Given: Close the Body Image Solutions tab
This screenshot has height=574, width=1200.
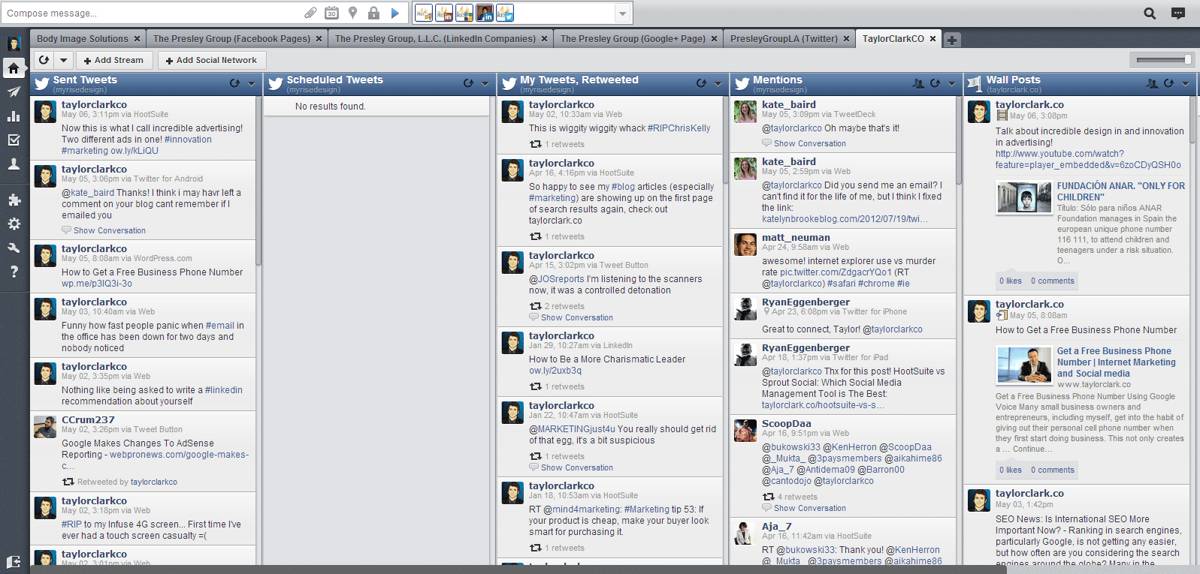Looking at the screenshot, I should (x=138, y=39).
